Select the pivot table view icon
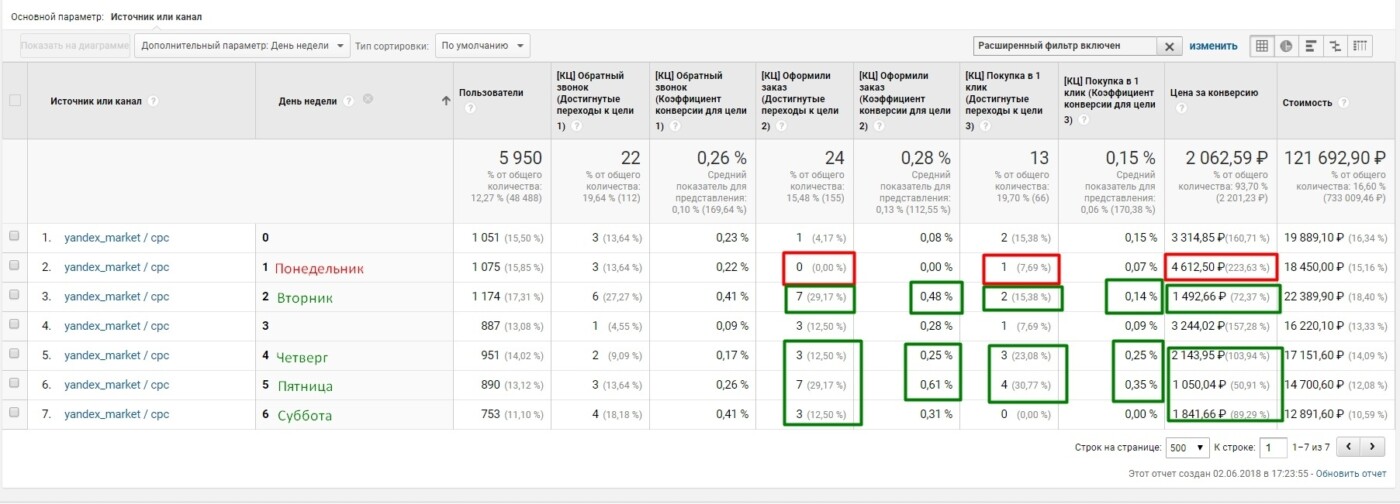Screen dimensions: 1400x504 tap(1360, 46)
